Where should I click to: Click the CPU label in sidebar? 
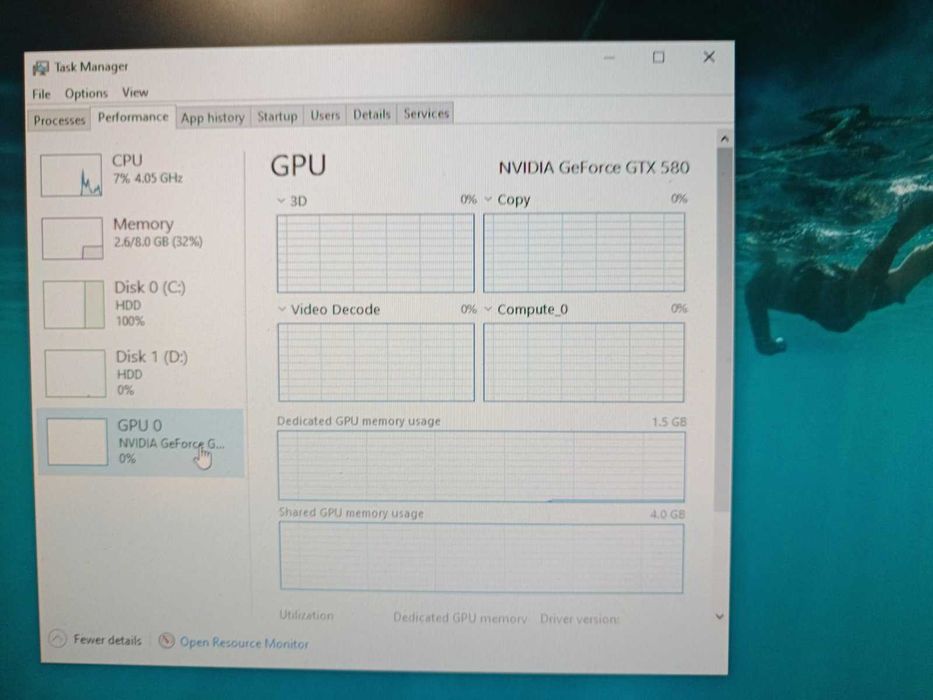(127, 161)
